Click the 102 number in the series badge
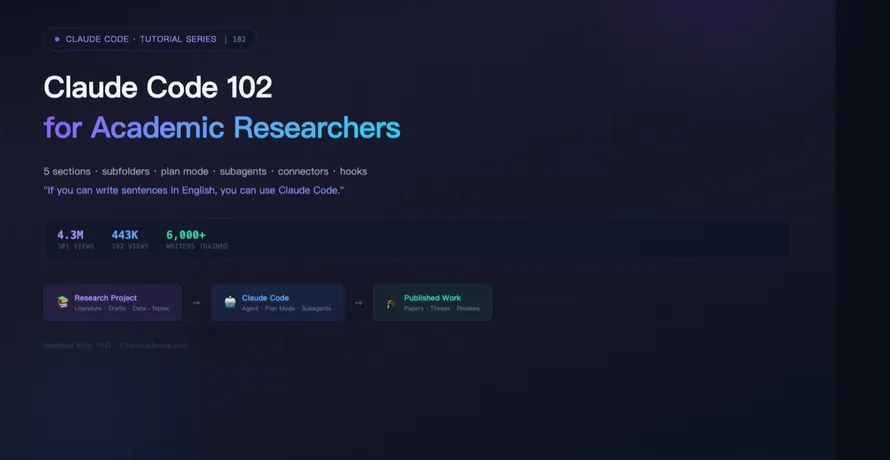This screenshot has height=460, width=890. [239, 39]
